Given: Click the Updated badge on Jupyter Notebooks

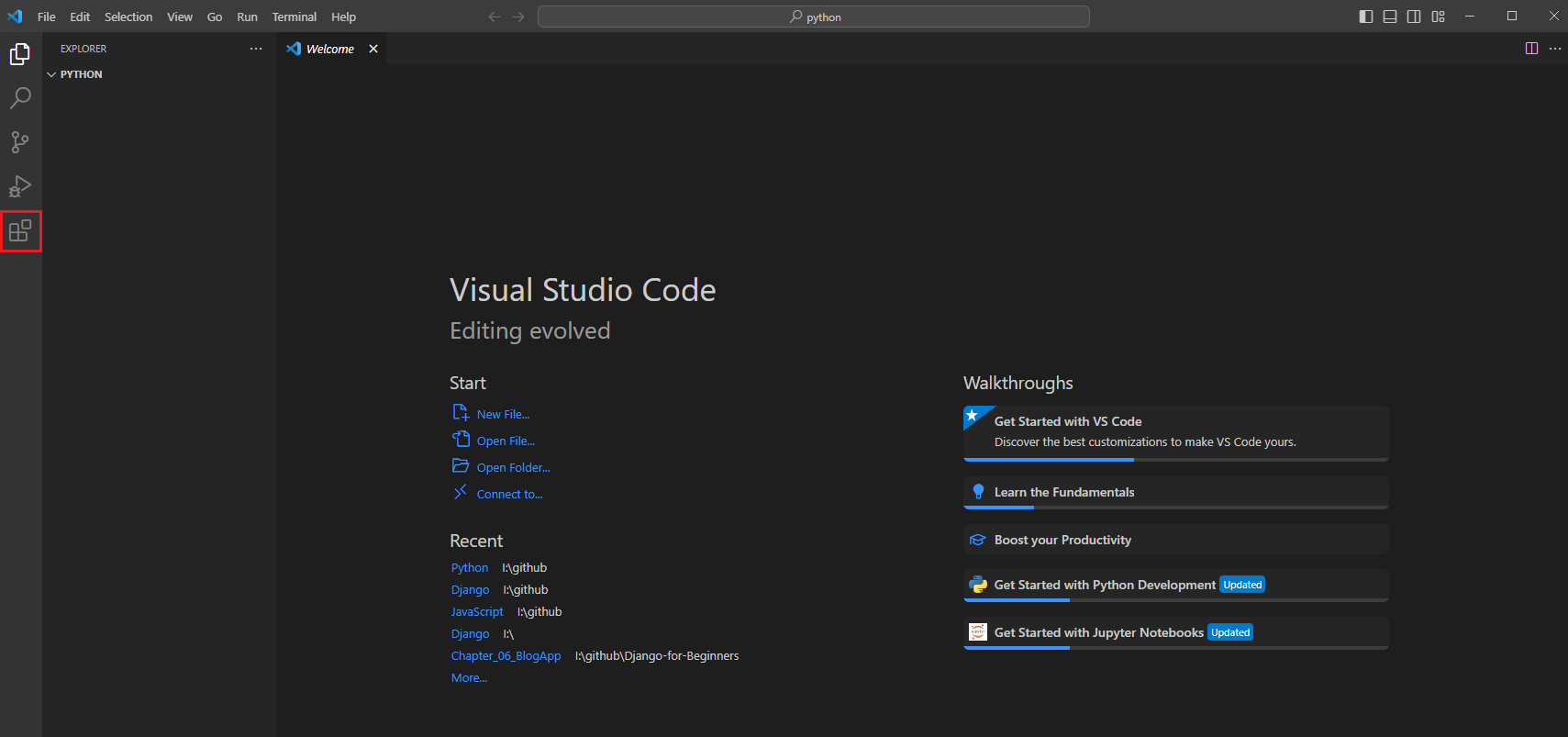Looking at the screenshot, I should (1230, 632).
